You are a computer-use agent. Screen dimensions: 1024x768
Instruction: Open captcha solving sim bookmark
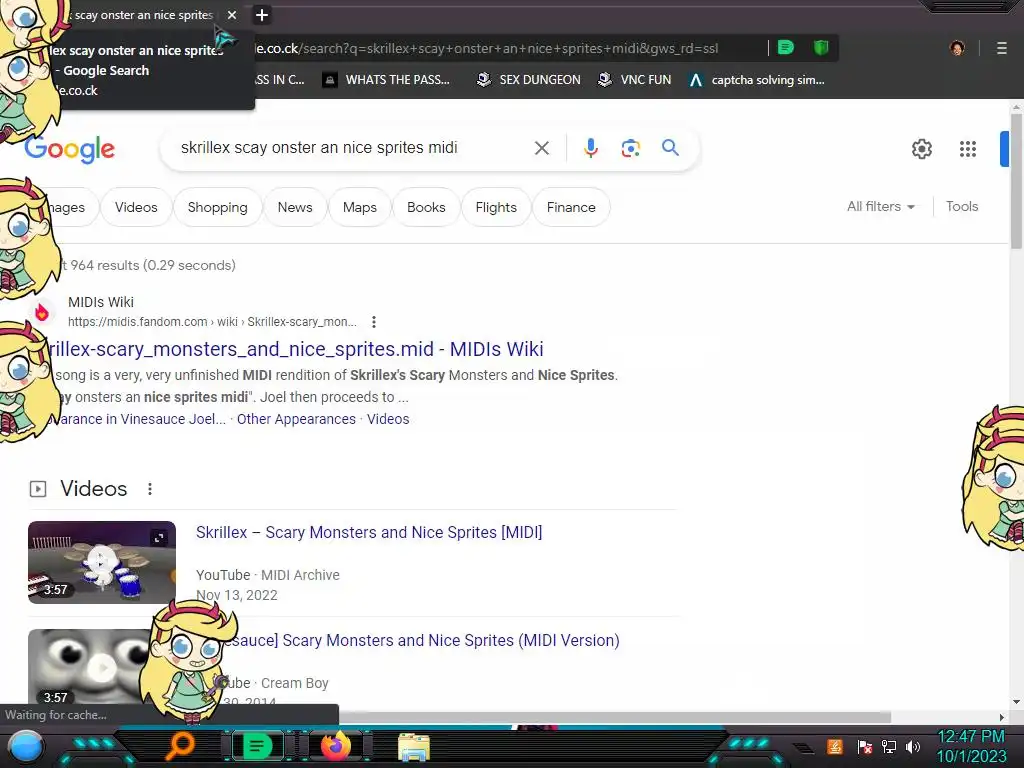coord(758,80)
